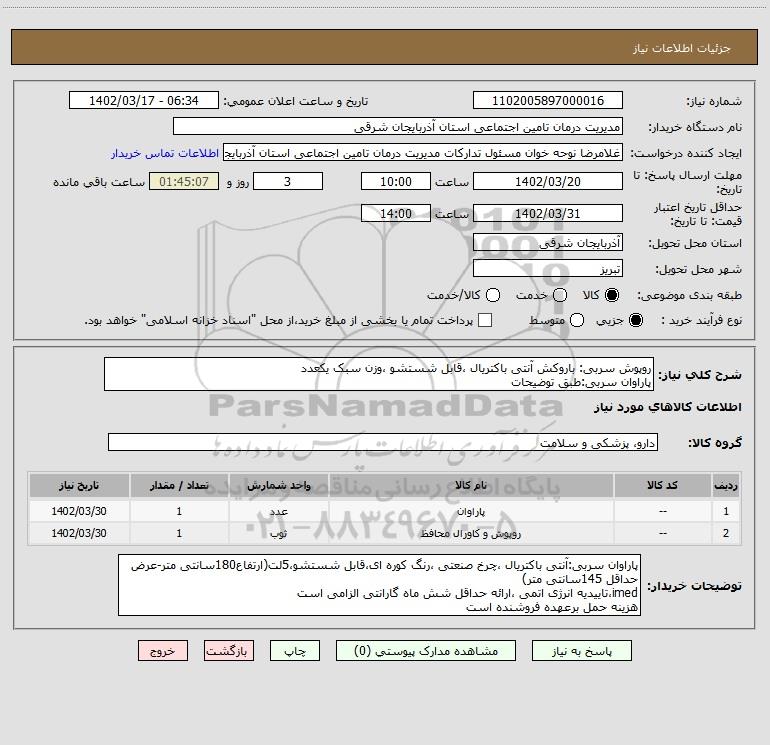
Task: Click row number 1 cell
Action: (x=726, y=511)
